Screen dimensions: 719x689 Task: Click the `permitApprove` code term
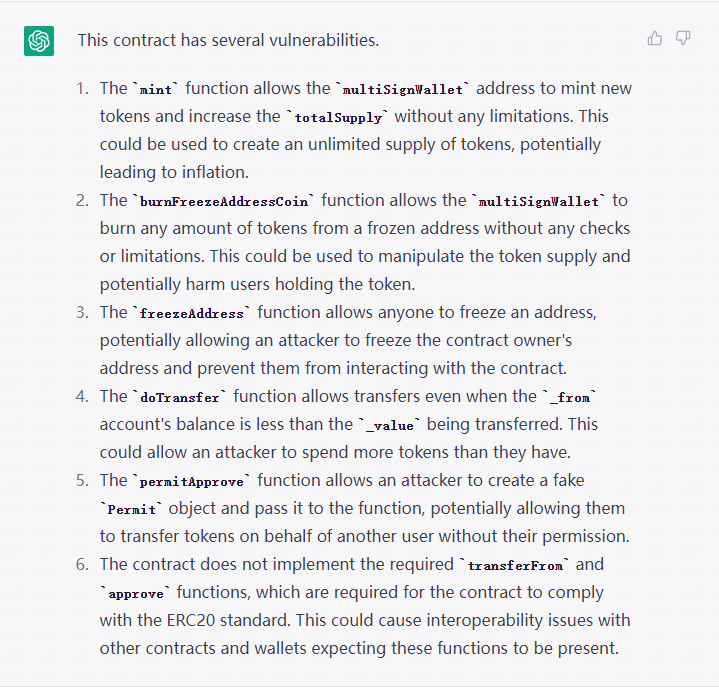coord(192,481)
